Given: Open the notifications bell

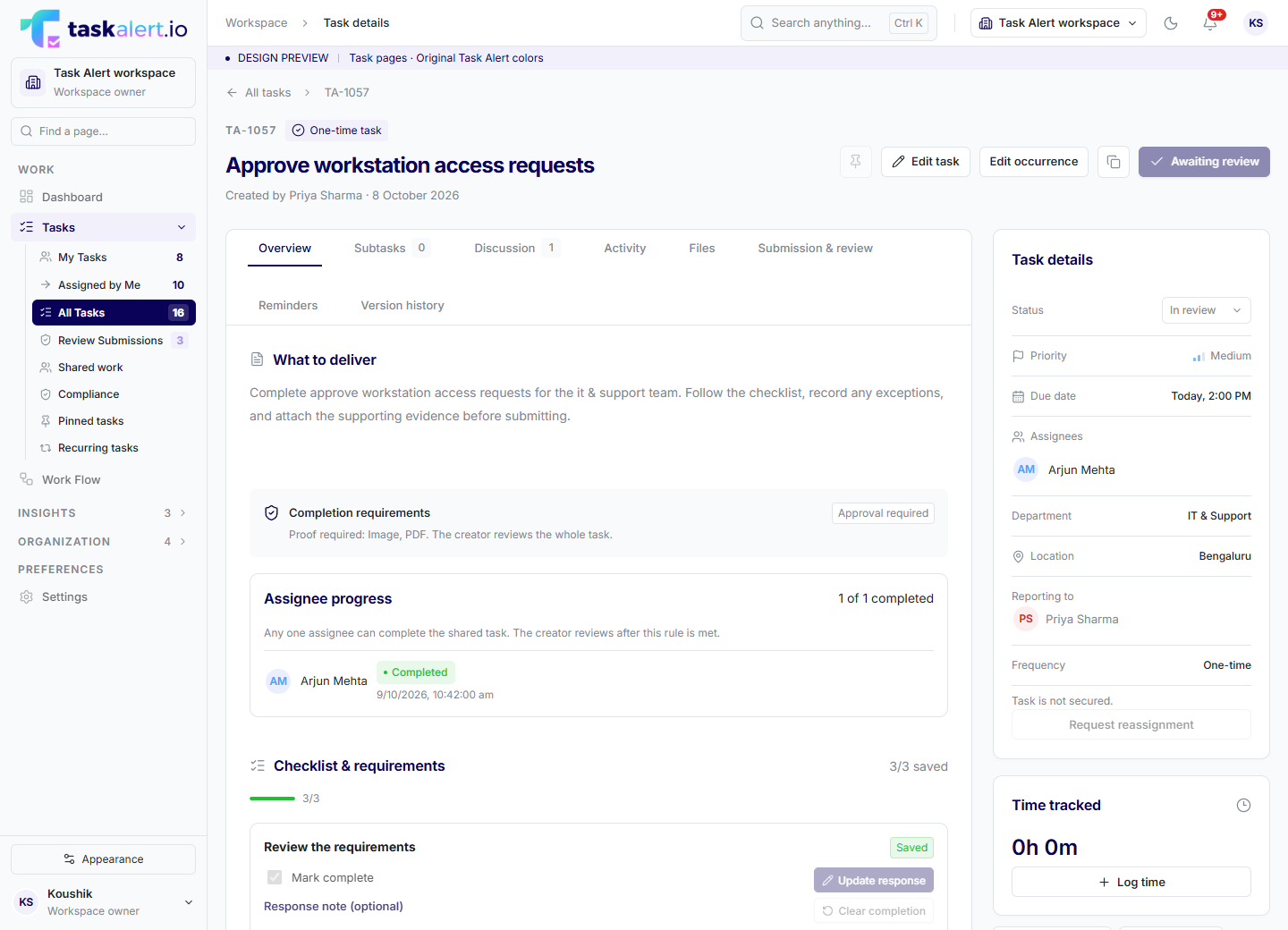Looking at the screenshot, I should click(x=1210, y=23).
